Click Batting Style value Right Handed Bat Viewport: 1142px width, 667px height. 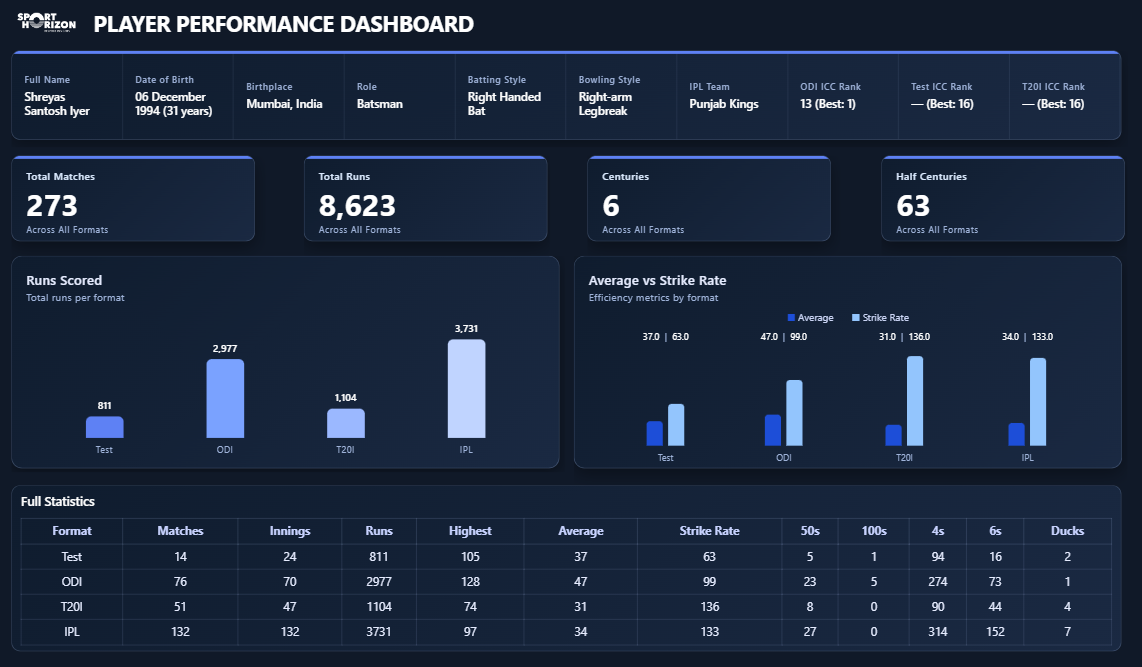point(504,104)
